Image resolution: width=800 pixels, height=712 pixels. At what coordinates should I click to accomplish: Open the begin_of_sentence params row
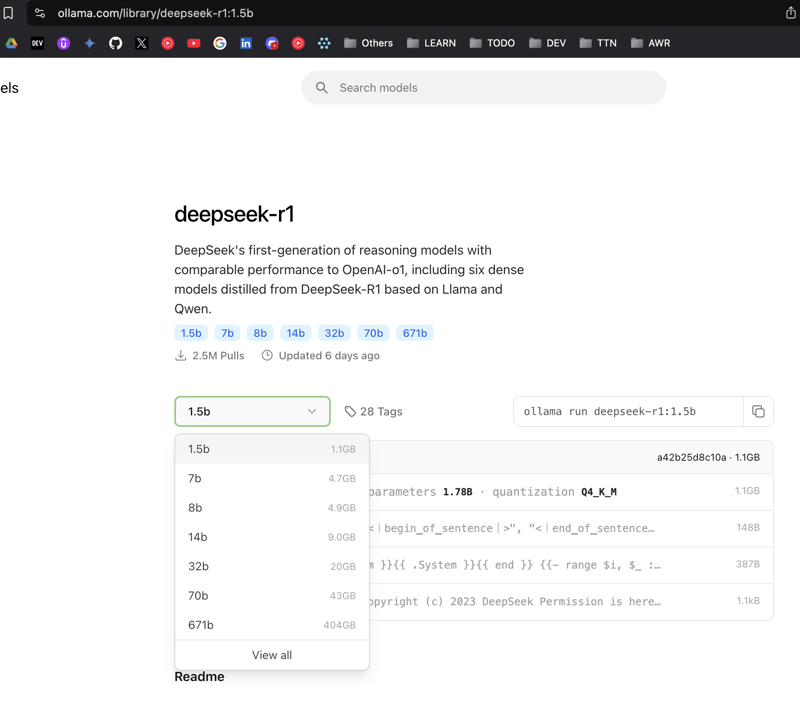pos(571,528)
